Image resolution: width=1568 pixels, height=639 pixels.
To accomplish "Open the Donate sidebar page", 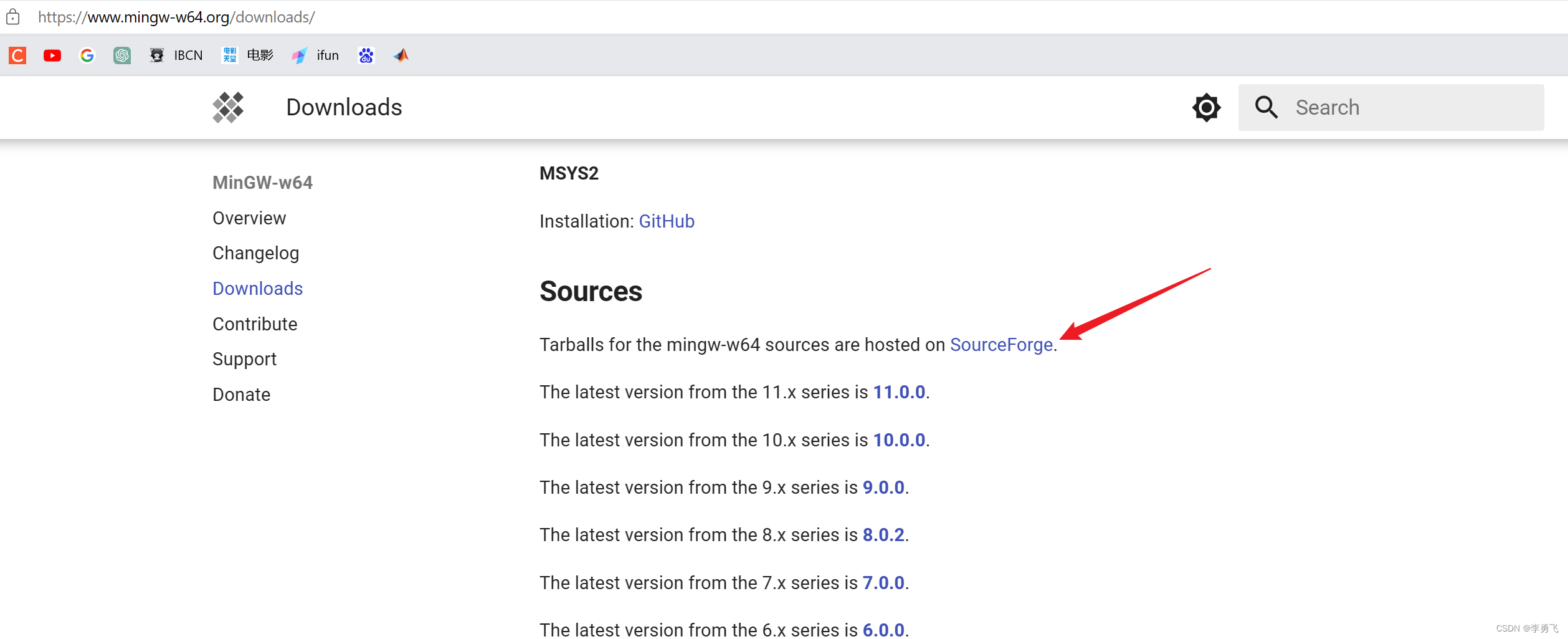I will pyautogui.click(x=241, y=395).
